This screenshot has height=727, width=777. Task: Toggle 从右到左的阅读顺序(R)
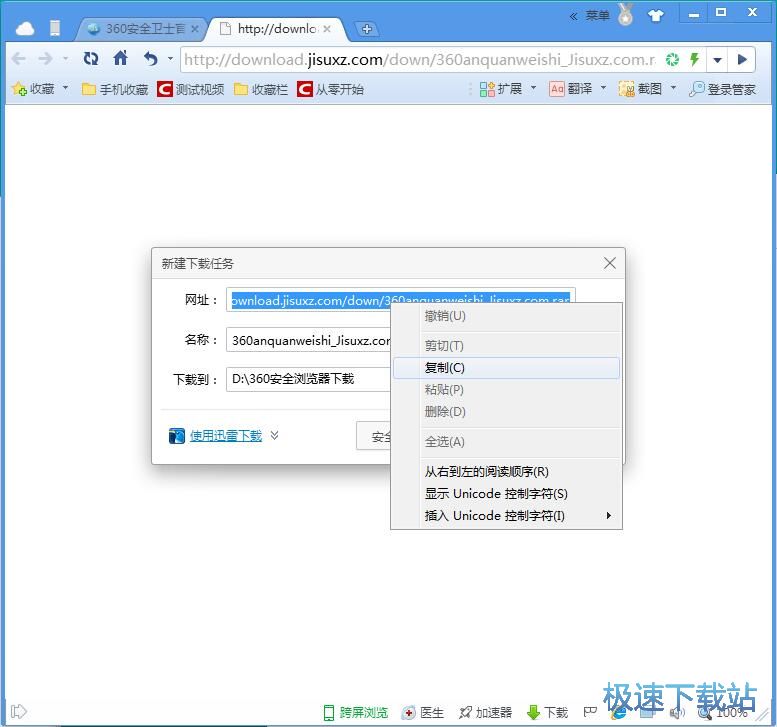[506, 472]
